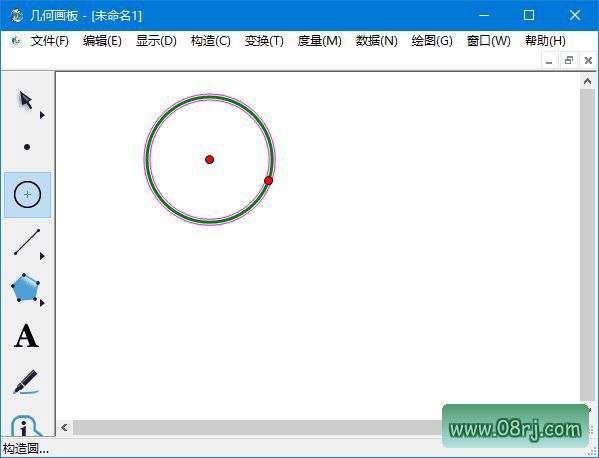Minimize the main application window
The width and height of the screenshot is (599, 458).
click(484, 15)
